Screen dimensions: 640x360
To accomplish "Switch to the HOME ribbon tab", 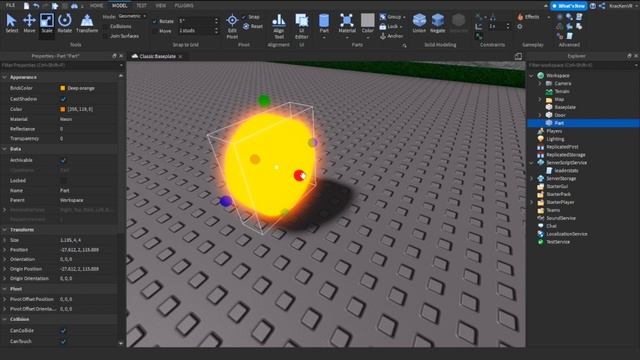I will point(97,6).
